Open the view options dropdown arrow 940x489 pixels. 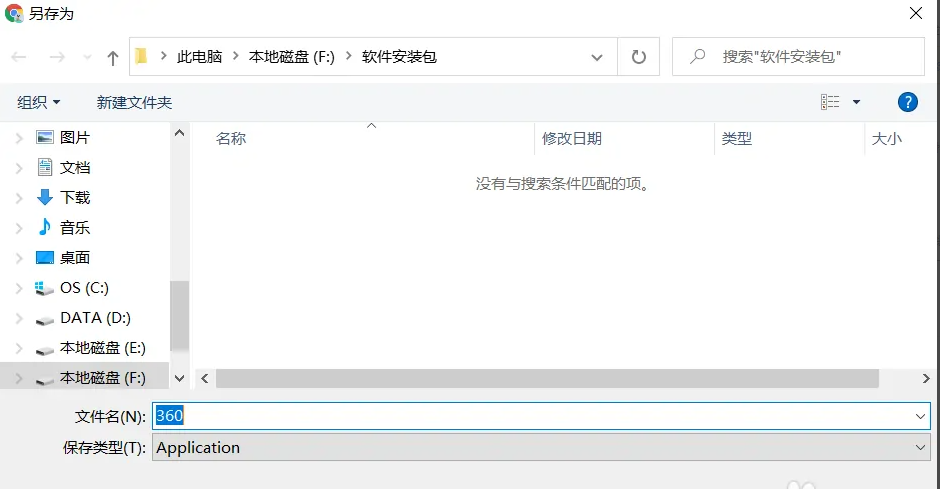pyautogui.click(x=856, y=102)
